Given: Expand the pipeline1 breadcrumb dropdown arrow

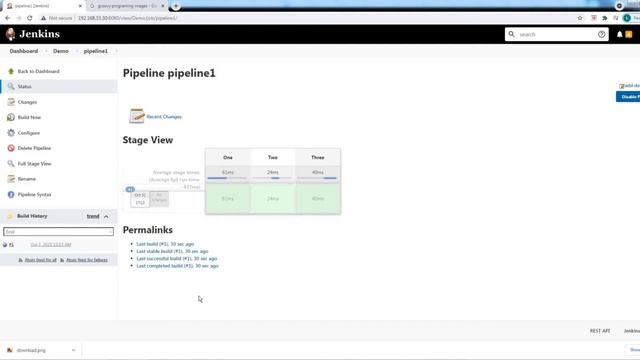Looking at the screenshot, I should (x=116, y=51).
